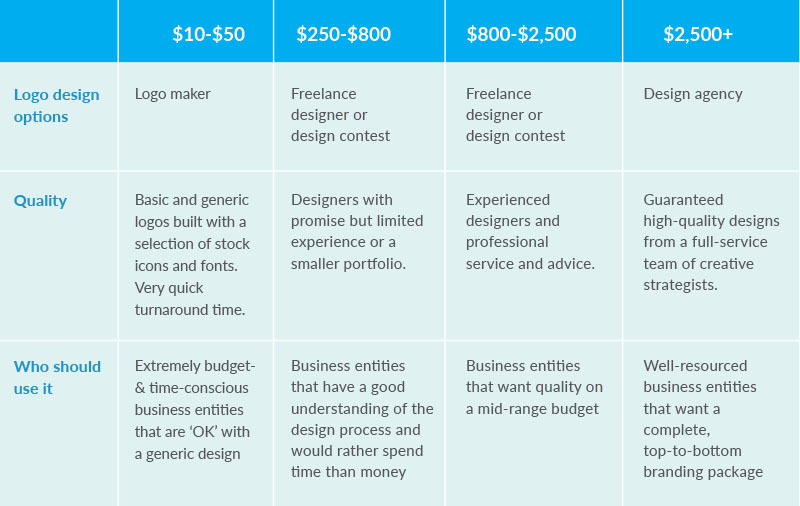Click the 'Who should use it' row label
This screenshot has height=506, width=800.
(57, 377)
